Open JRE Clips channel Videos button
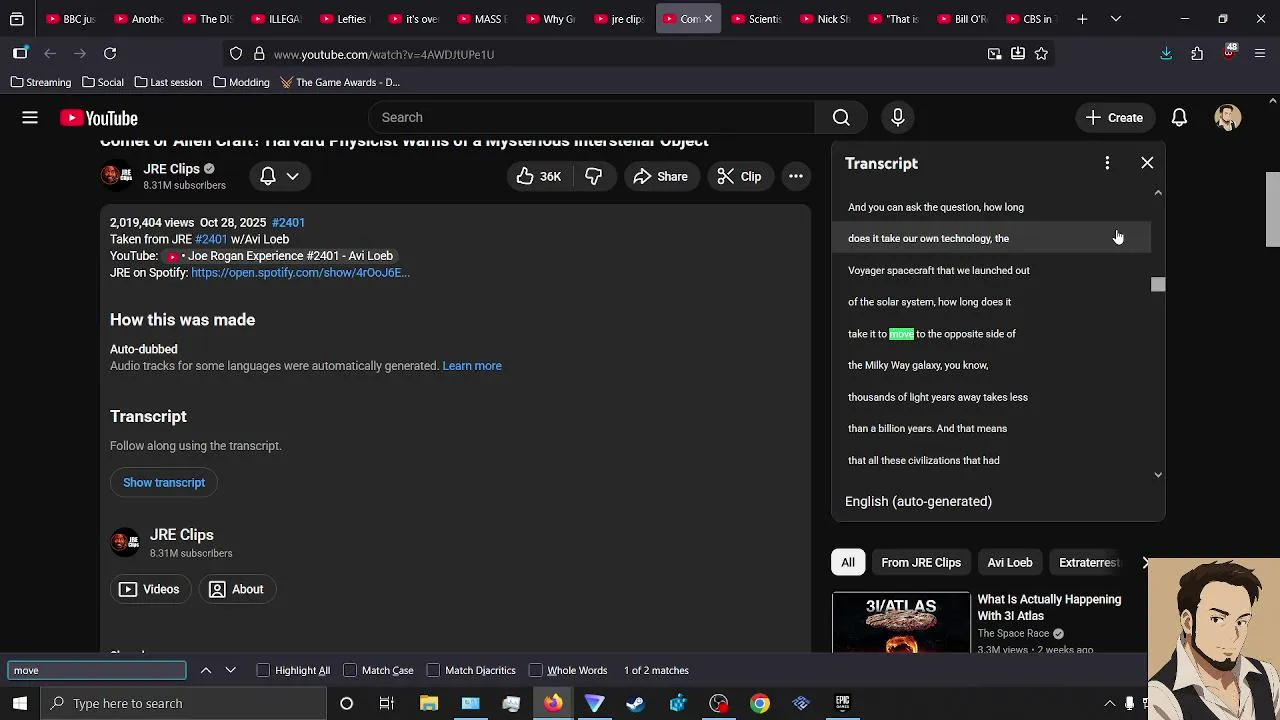Screen dimensions: 1280x720 (x=150, y=589)
